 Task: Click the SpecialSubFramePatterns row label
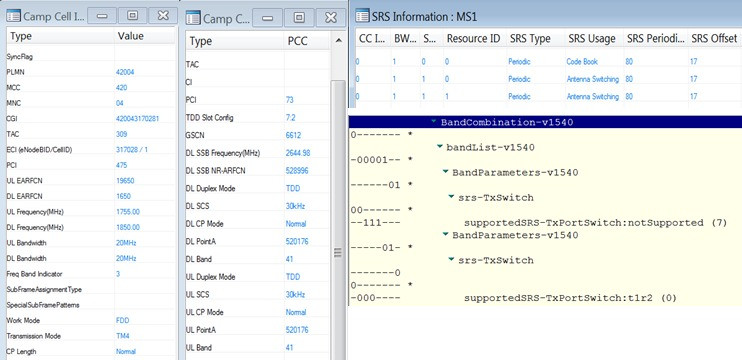[43, 305]
